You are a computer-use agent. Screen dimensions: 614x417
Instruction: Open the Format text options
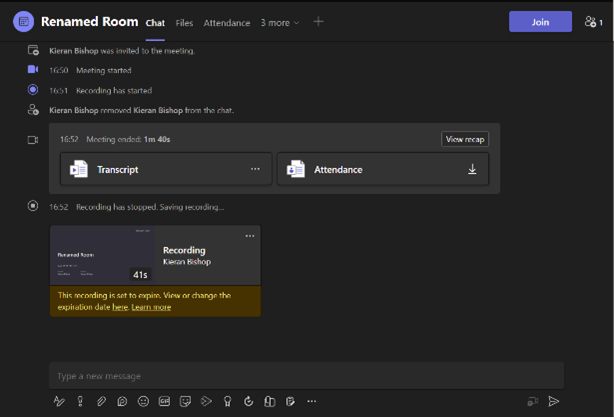click(x=59, y=401)
